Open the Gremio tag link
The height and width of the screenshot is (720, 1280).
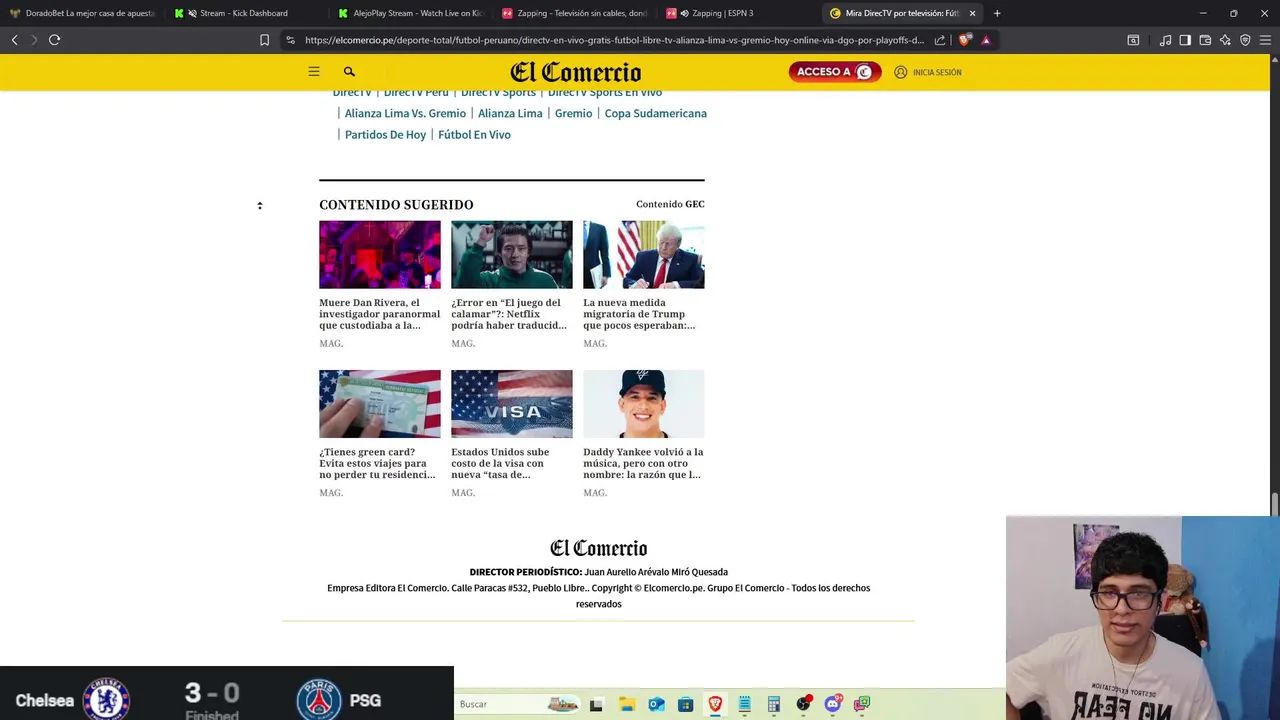point(573,113)
